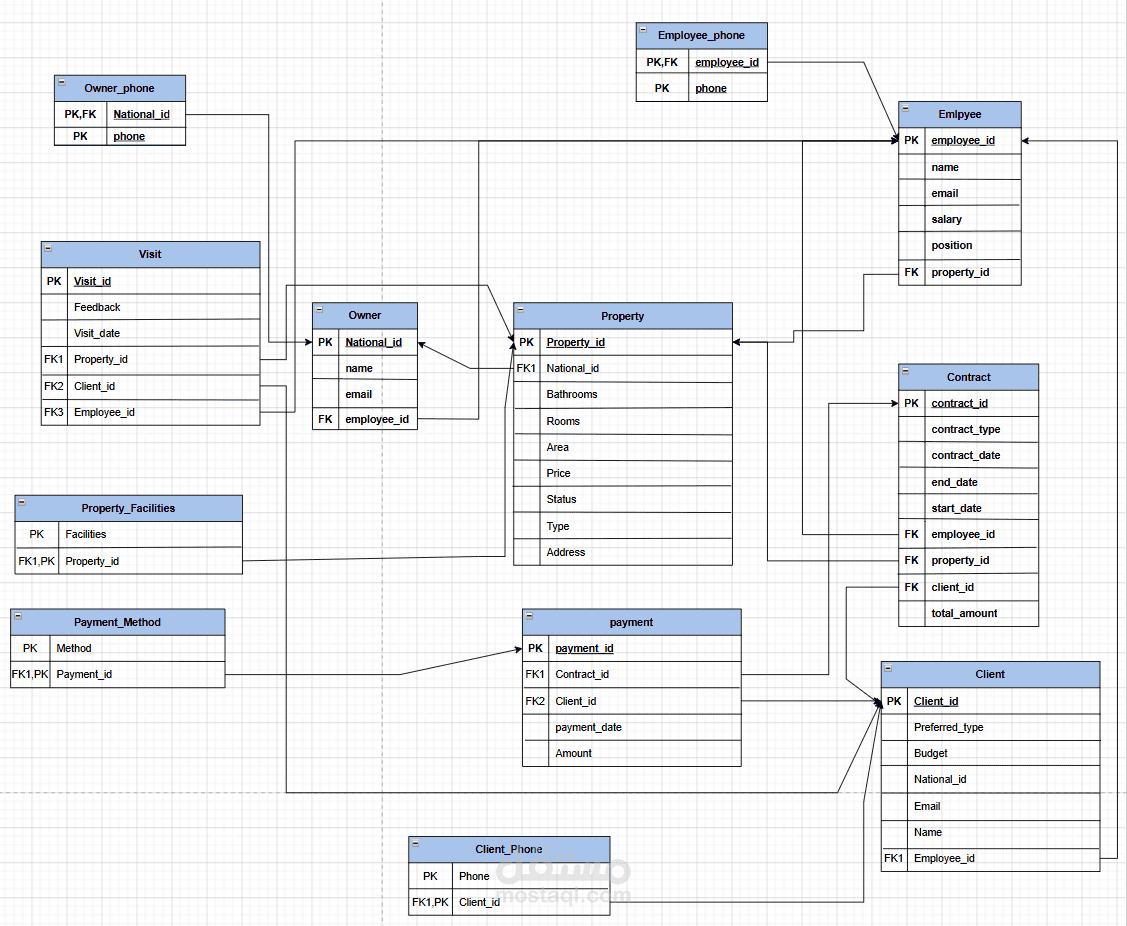Select the Budget row in Client table
This screenshot has width=1127, height=926.
[x=990, y=753]
